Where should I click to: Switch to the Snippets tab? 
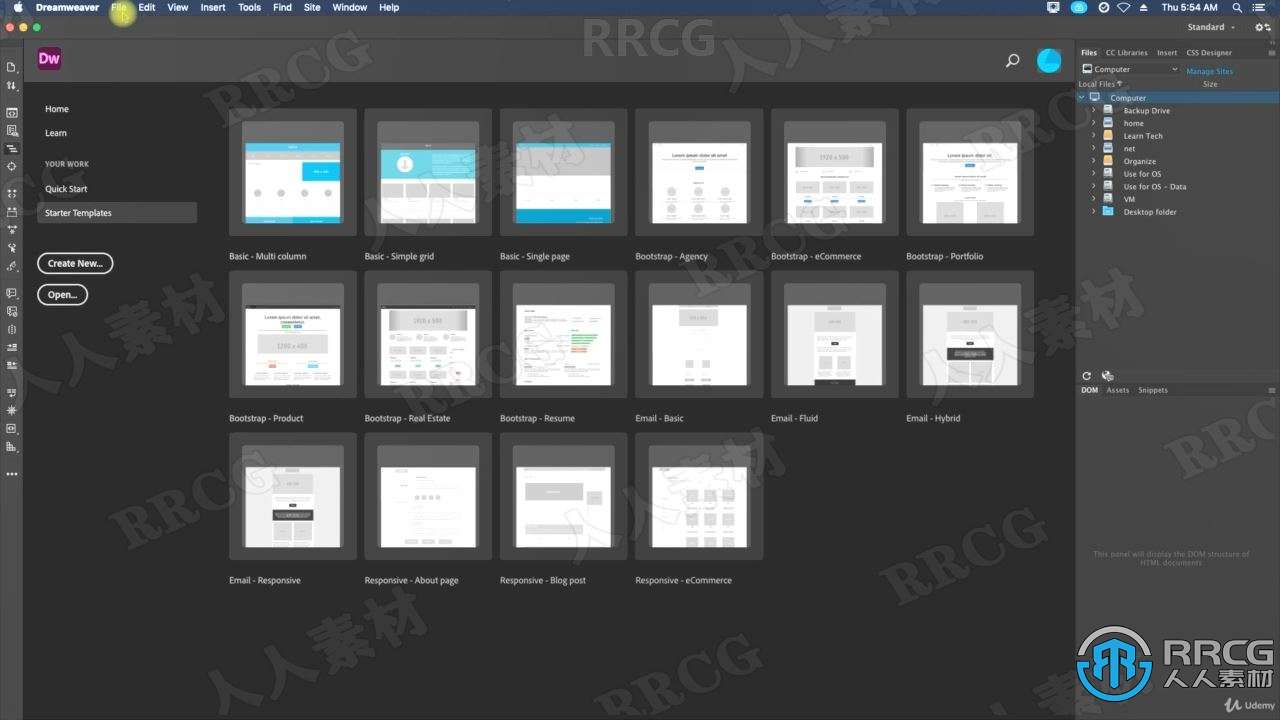pos(1152,390)
